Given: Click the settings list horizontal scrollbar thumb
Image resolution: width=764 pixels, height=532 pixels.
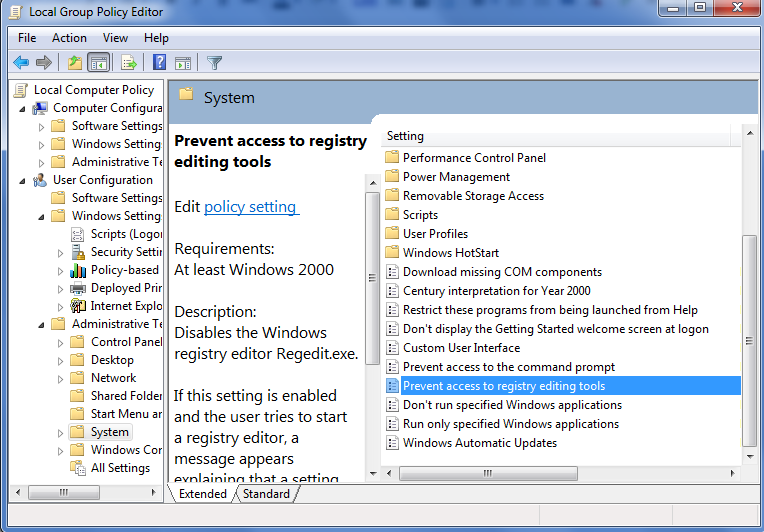Looking at the screenshot, I should tap(488, 474).
